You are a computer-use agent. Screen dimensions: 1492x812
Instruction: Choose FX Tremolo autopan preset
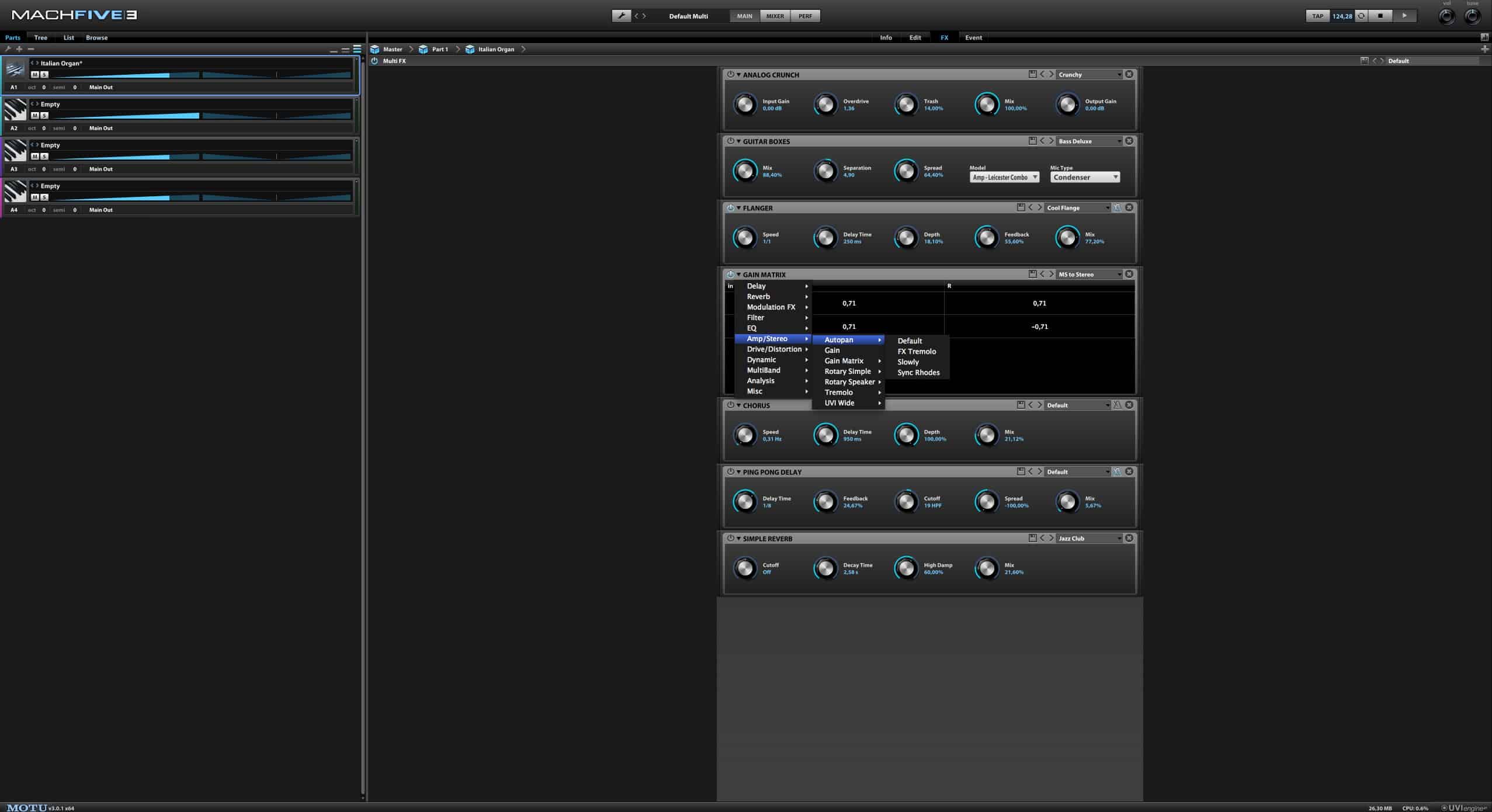click(x=917, y=351)
